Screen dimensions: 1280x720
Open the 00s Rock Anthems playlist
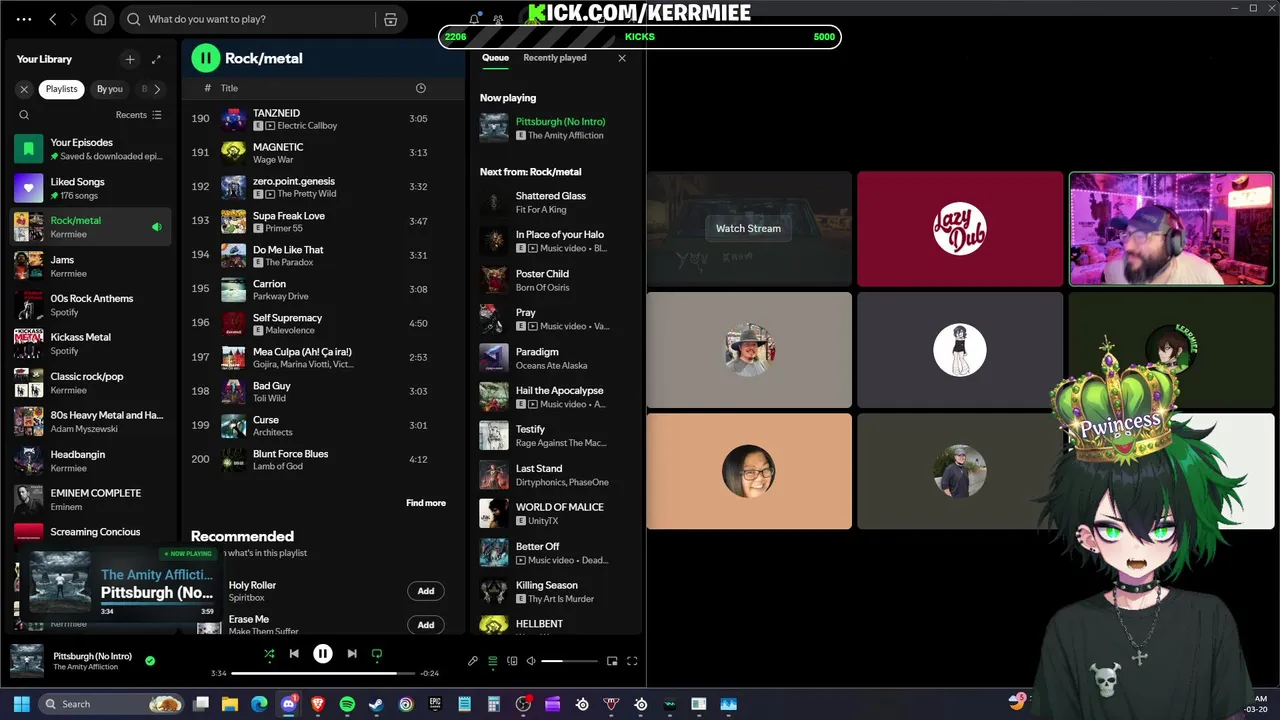91,305
